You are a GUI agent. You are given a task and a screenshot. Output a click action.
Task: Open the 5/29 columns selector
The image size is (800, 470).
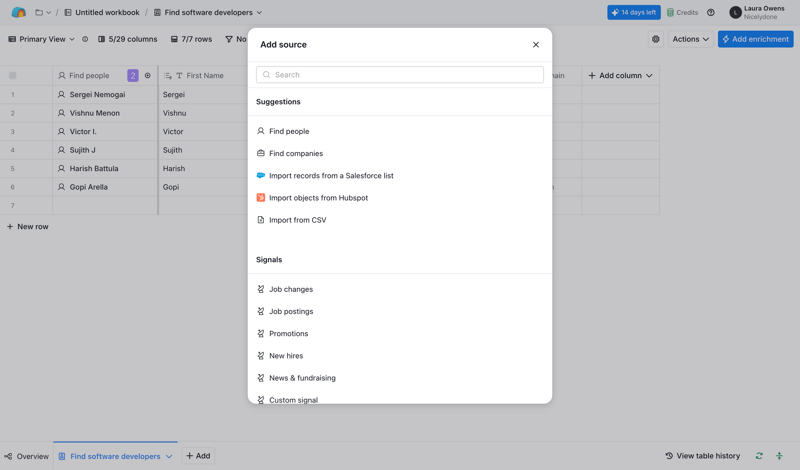tap(128, 39)
